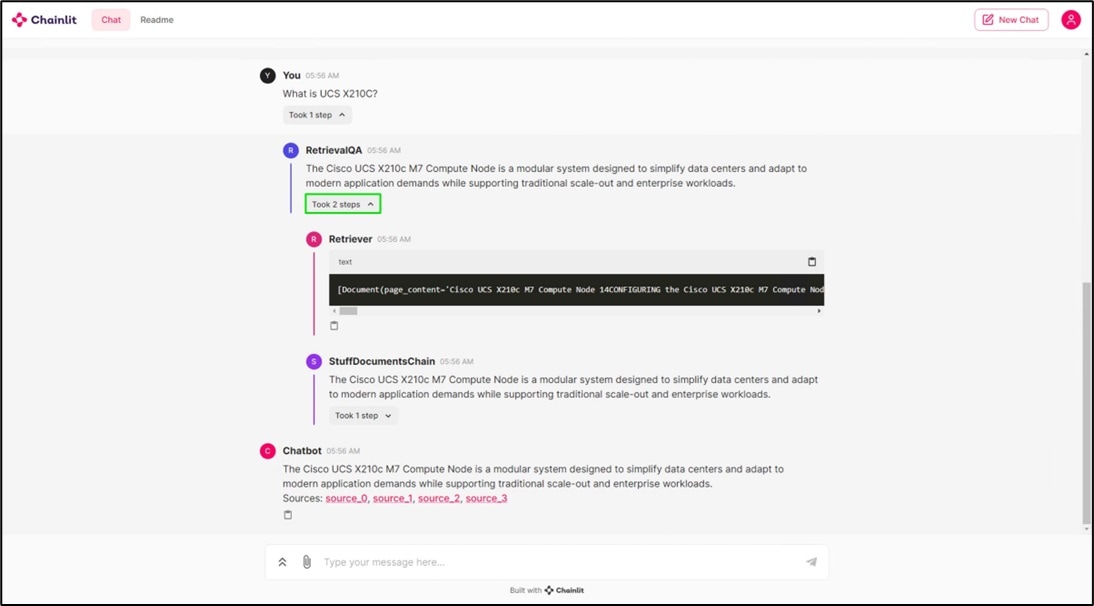The width and height of the screenshot is (1094, 606).
Task: Copy the Retriever message via clipboard icon below
Action: point(334,326)
